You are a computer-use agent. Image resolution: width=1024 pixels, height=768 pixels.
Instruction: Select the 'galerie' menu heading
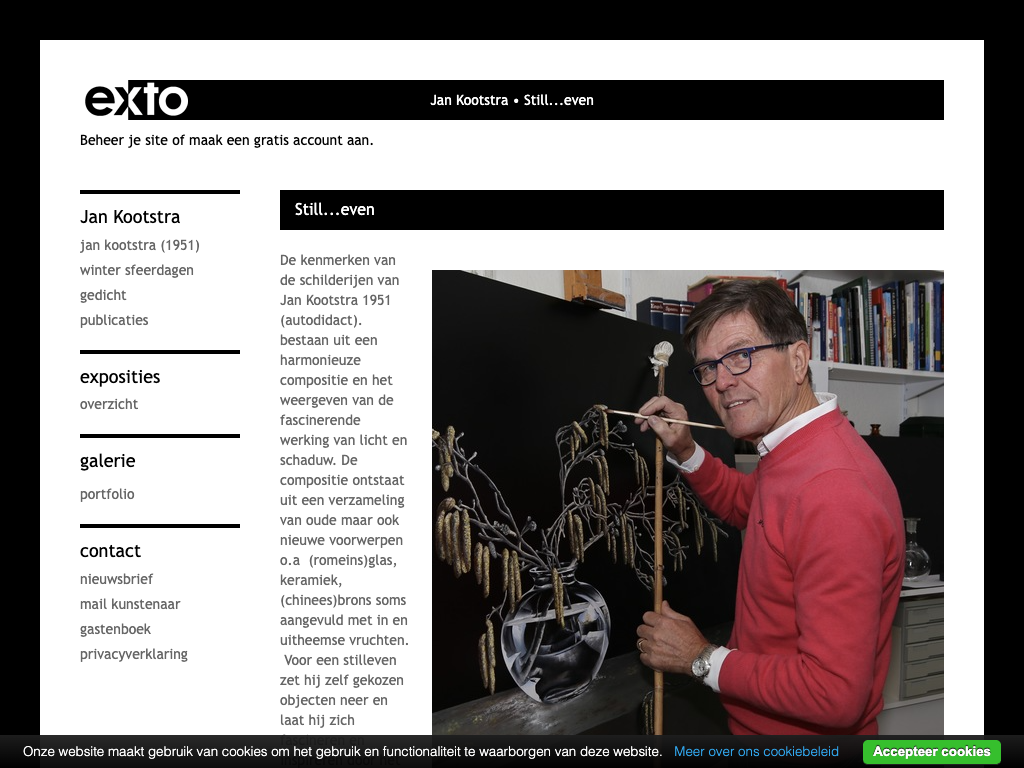108,461
